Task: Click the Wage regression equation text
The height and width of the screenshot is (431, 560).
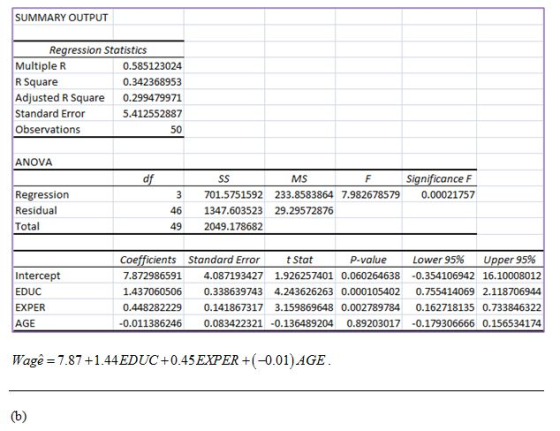Action: point(171,360)
